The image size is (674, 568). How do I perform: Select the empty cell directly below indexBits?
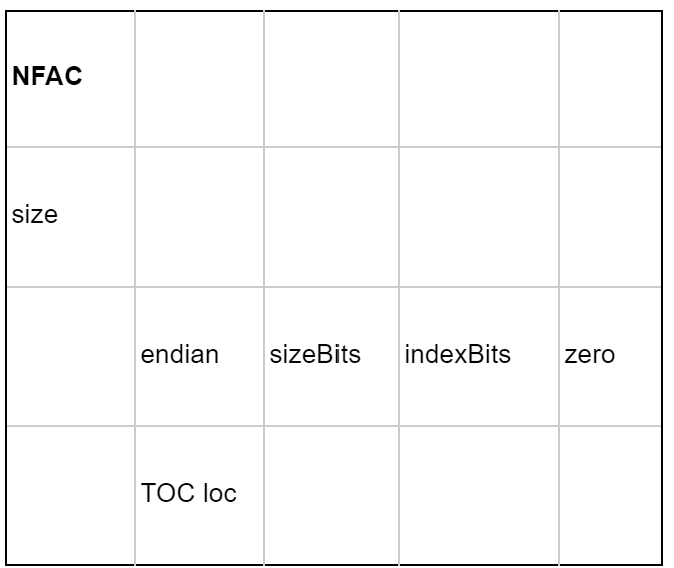478,494
